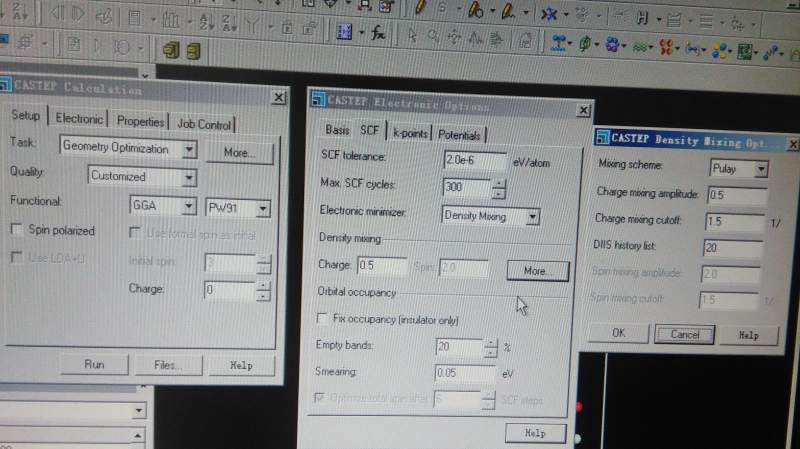The width and height of the screenshot is (800, 449).
Task: Click the Run button
Action: 94,364
